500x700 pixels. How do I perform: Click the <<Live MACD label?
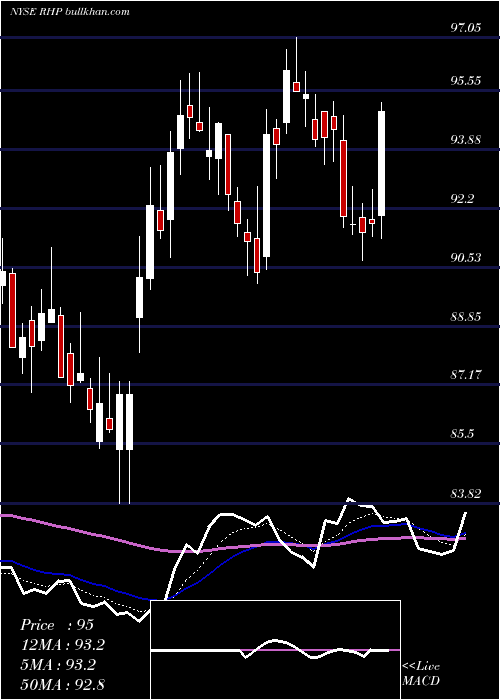point(421,673)
